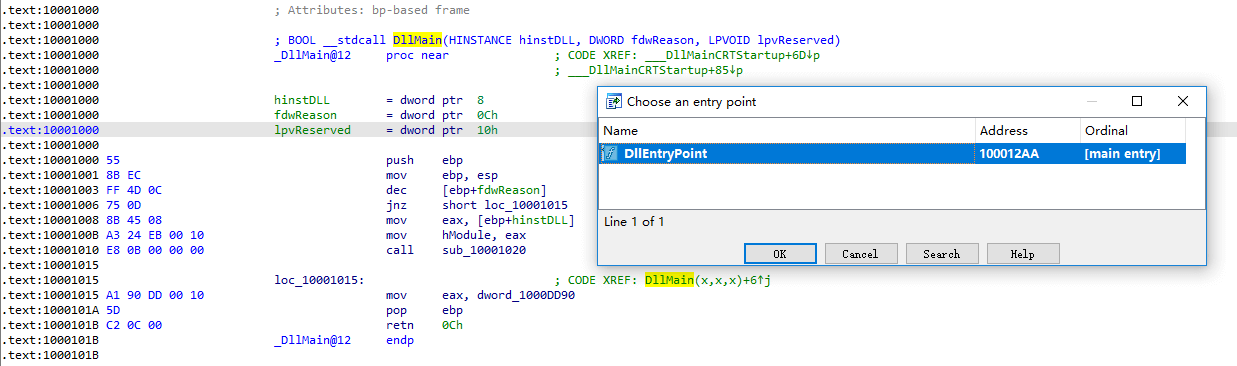Screen dimensions: 1237x366
Task: Click highlighted DllMain in the function prototype
Action: pos(418,40)
